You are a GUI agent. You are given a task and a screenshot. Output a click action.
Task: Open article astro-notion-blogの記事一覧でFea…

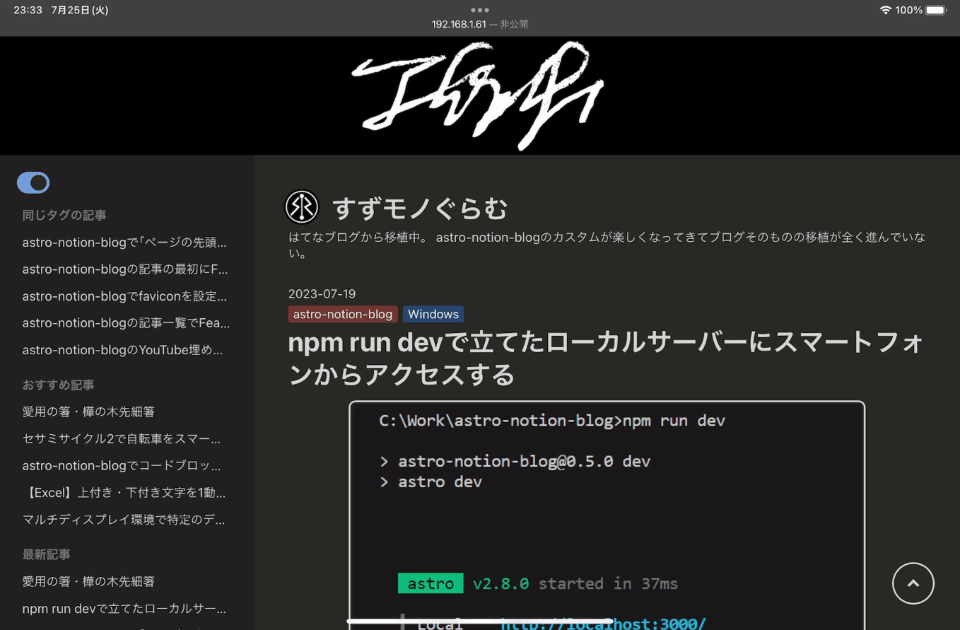coord(126,323)
